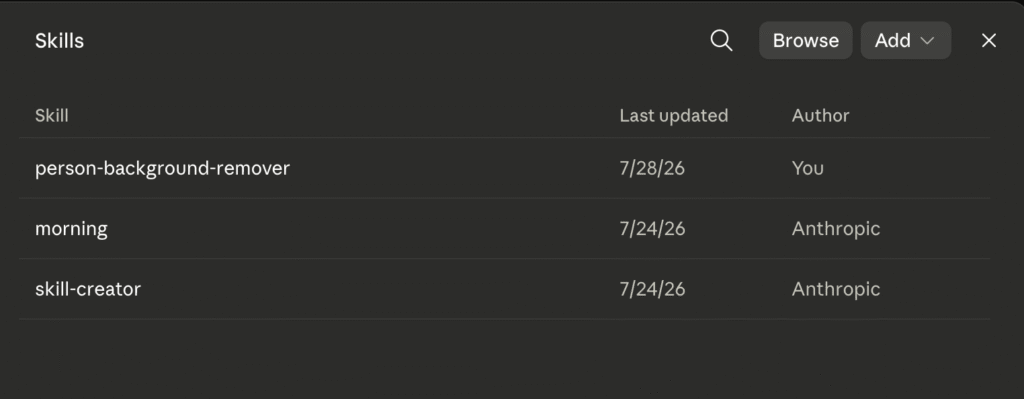Image resolution: width=1024 pixels, height=399 pixels.
Task: Close the Skills panel with X
Action: coord(989,40)
